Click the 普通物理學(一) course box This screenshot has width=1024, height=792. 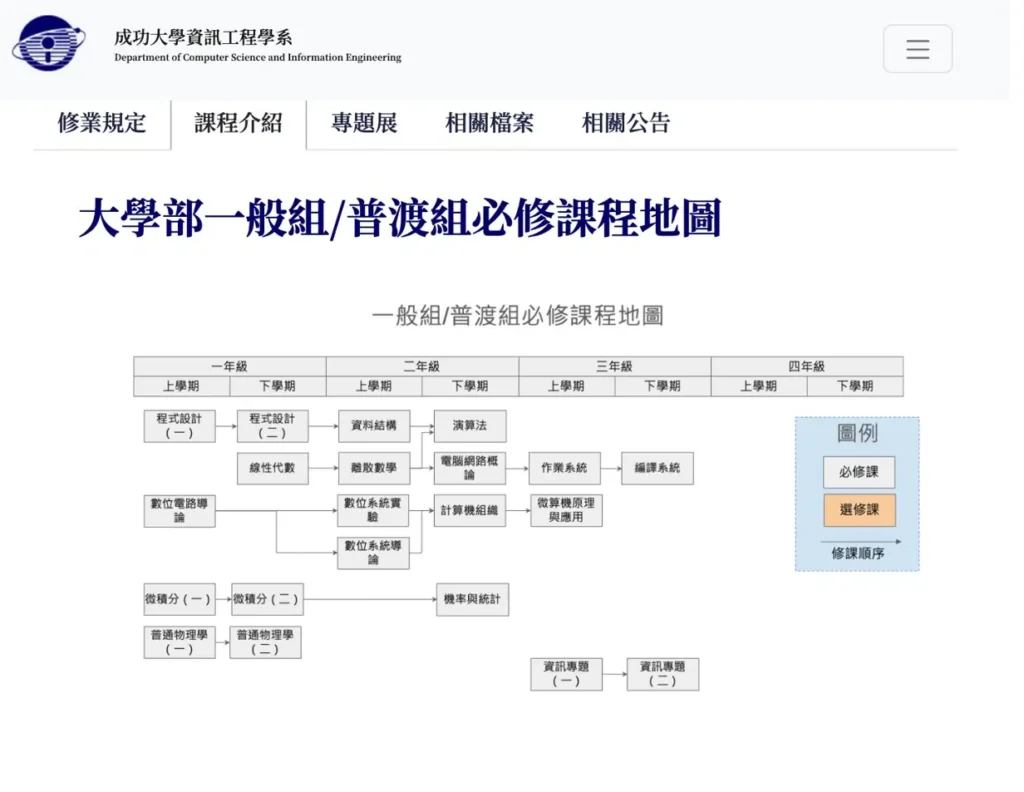click(x=180, y=642)
